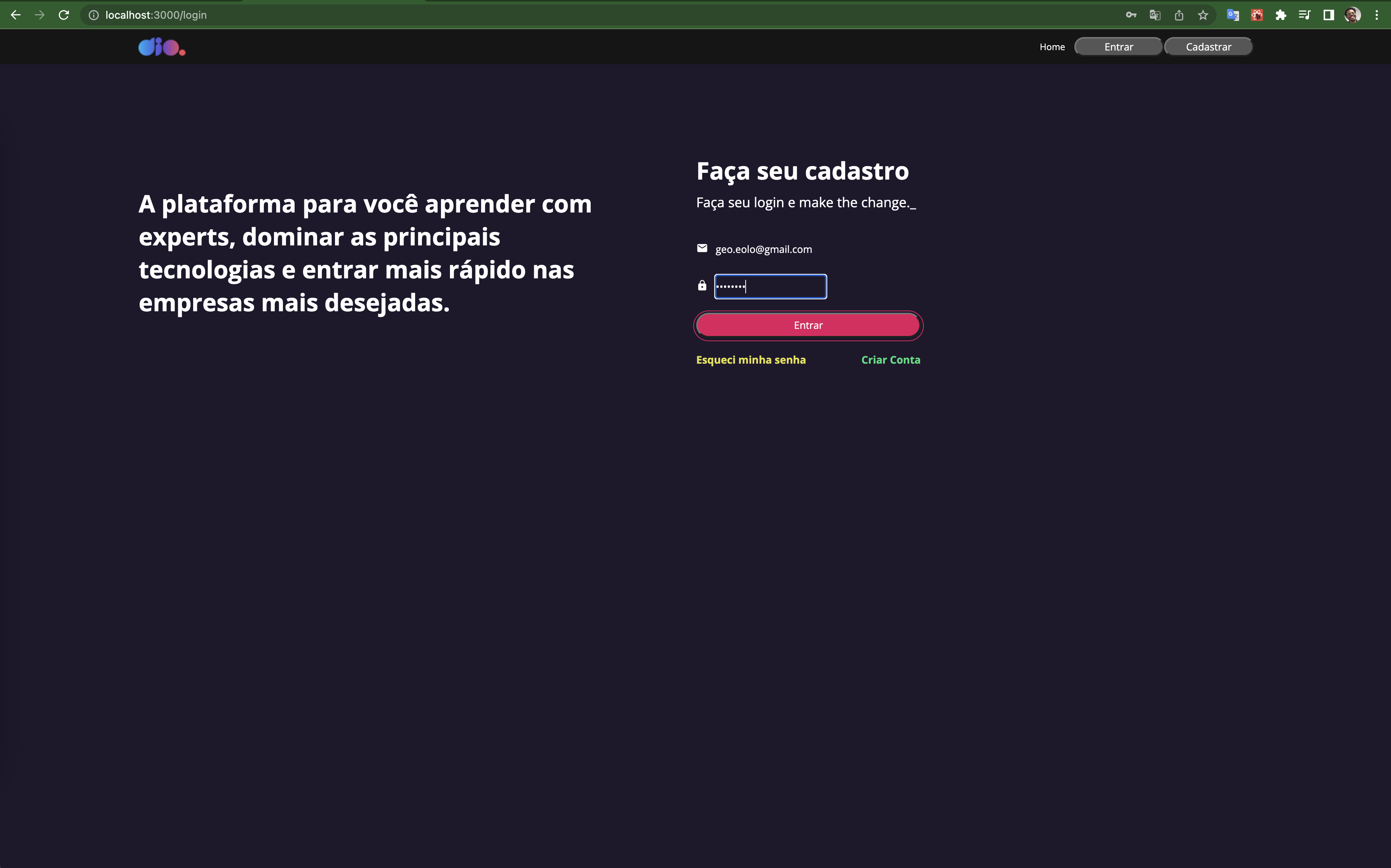1391x868 pixels.
Task: Open the Criar Conta link
Action: click(890, 360)
